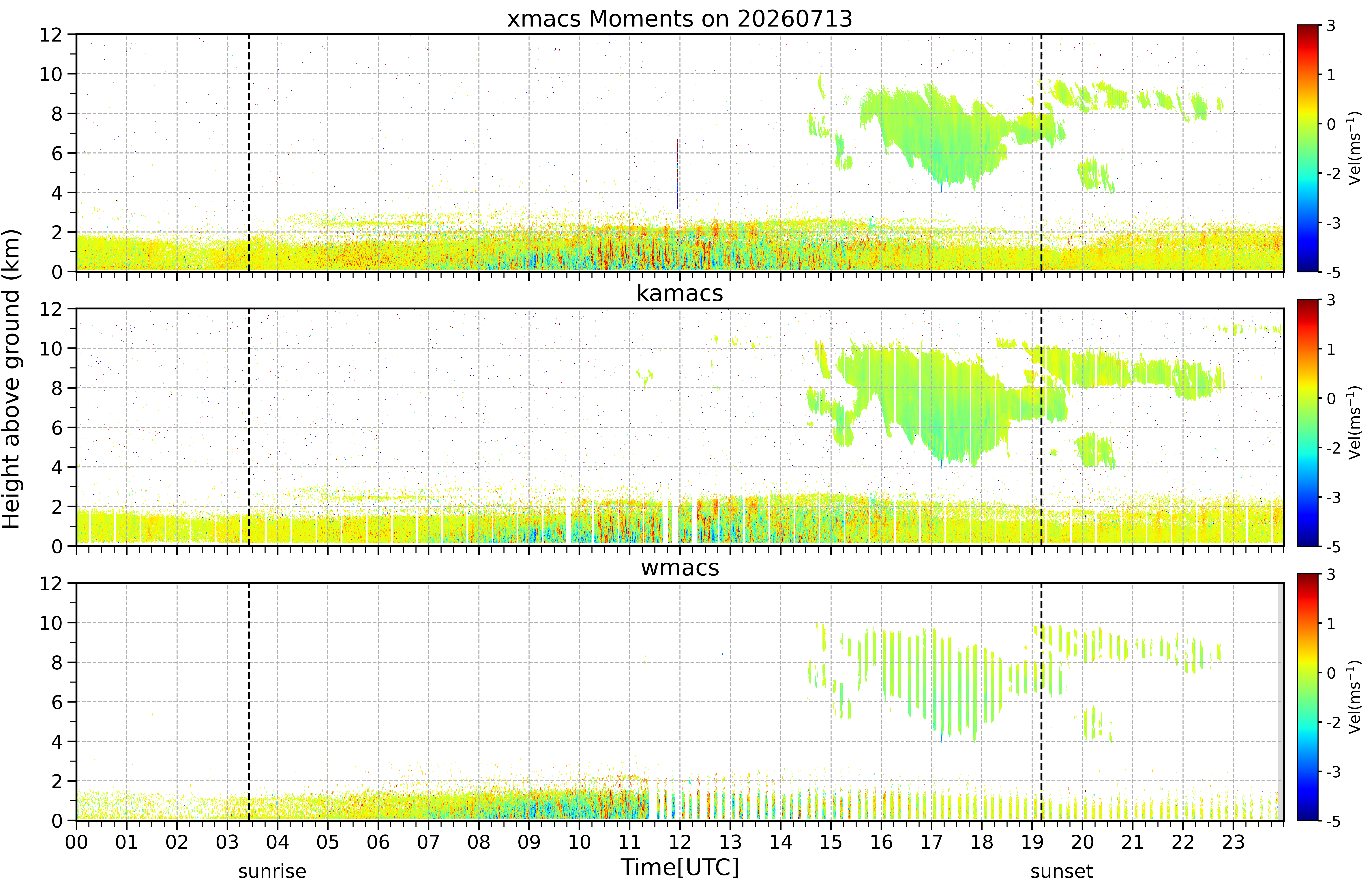Click the sunrise dashed line in xmacs panel

coord(249,153)
